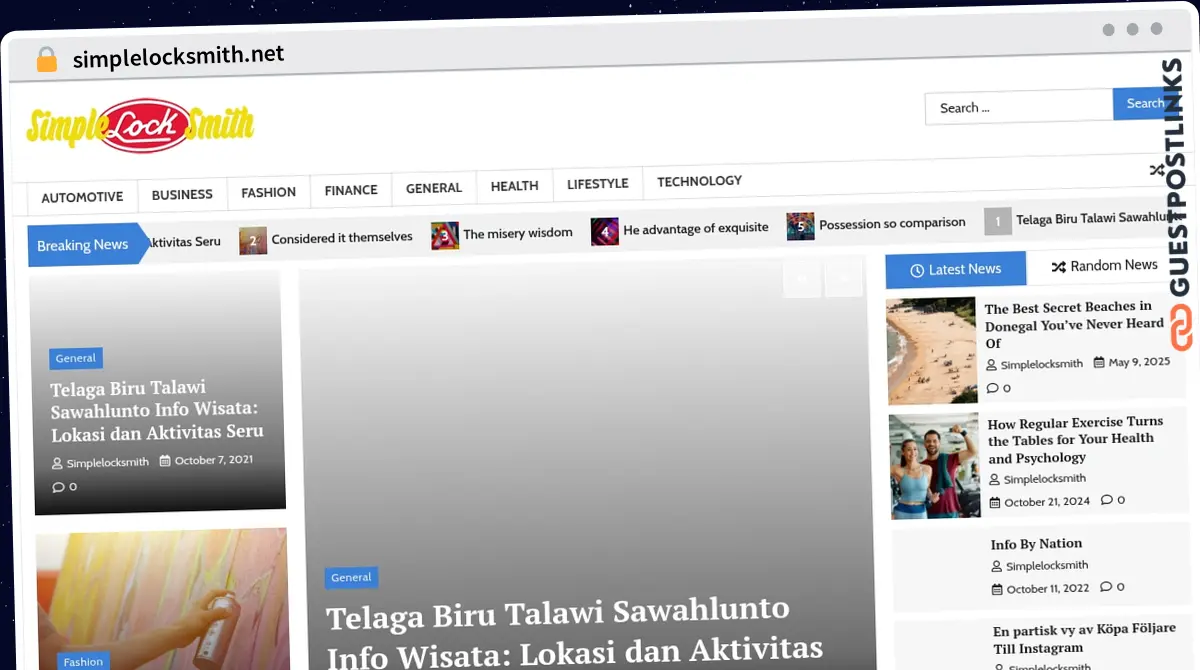Switch to the Latest News tab
1200x670 pixels.
click(x=955, y=269)
